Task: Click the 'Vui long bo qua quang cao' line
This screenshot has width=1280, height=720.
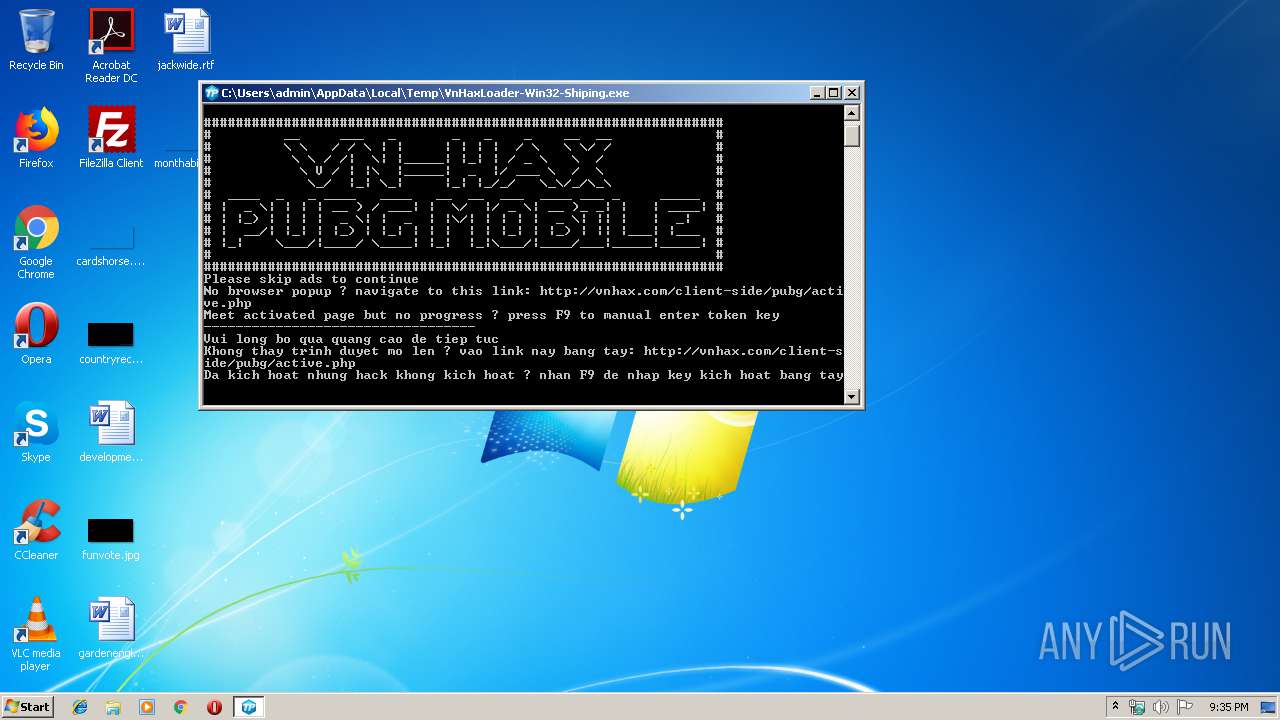Action: click(351, 339)
